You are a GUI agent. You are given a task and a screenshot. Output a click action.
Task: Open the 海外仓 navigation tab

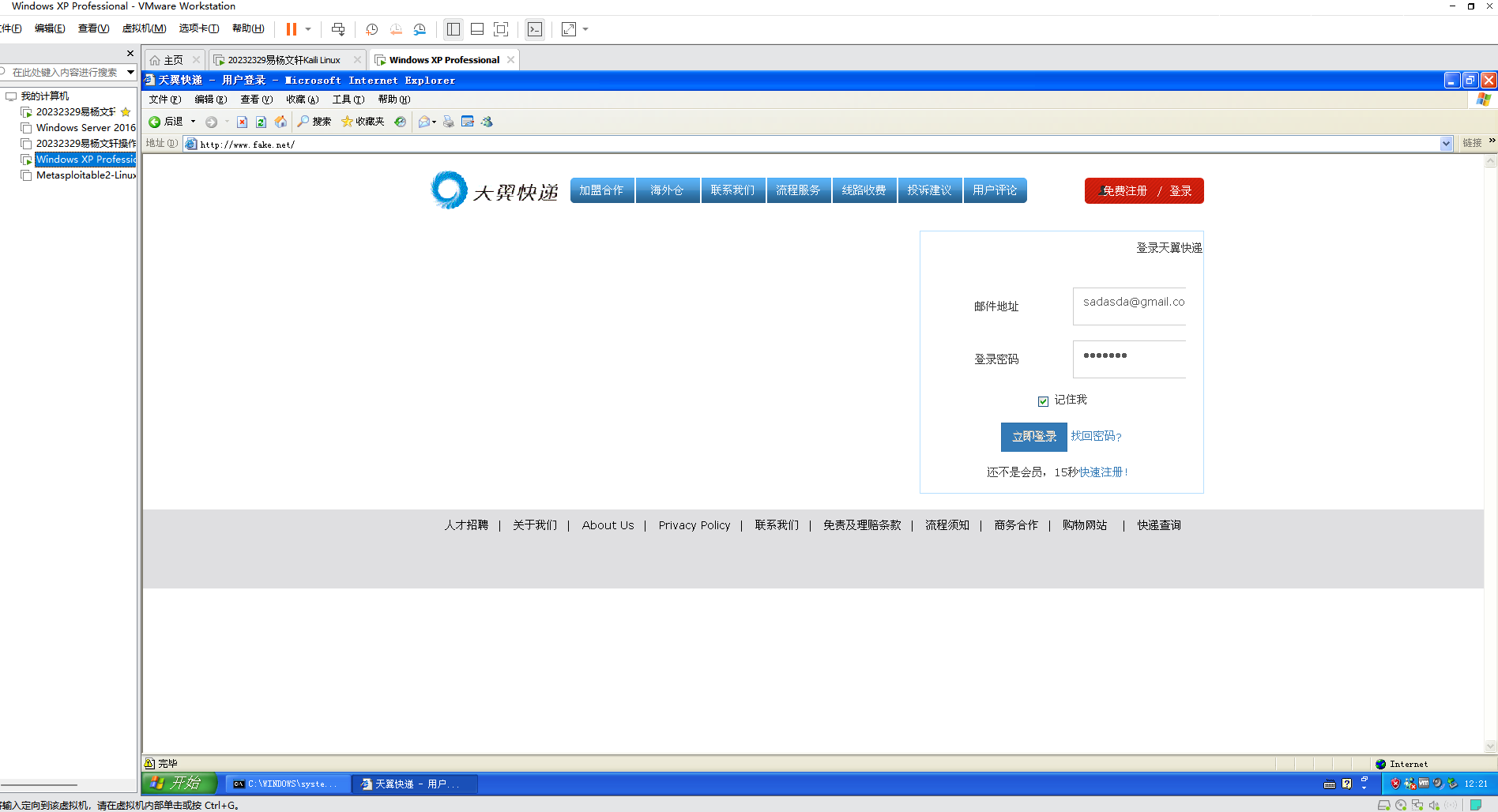click(667, 190)
